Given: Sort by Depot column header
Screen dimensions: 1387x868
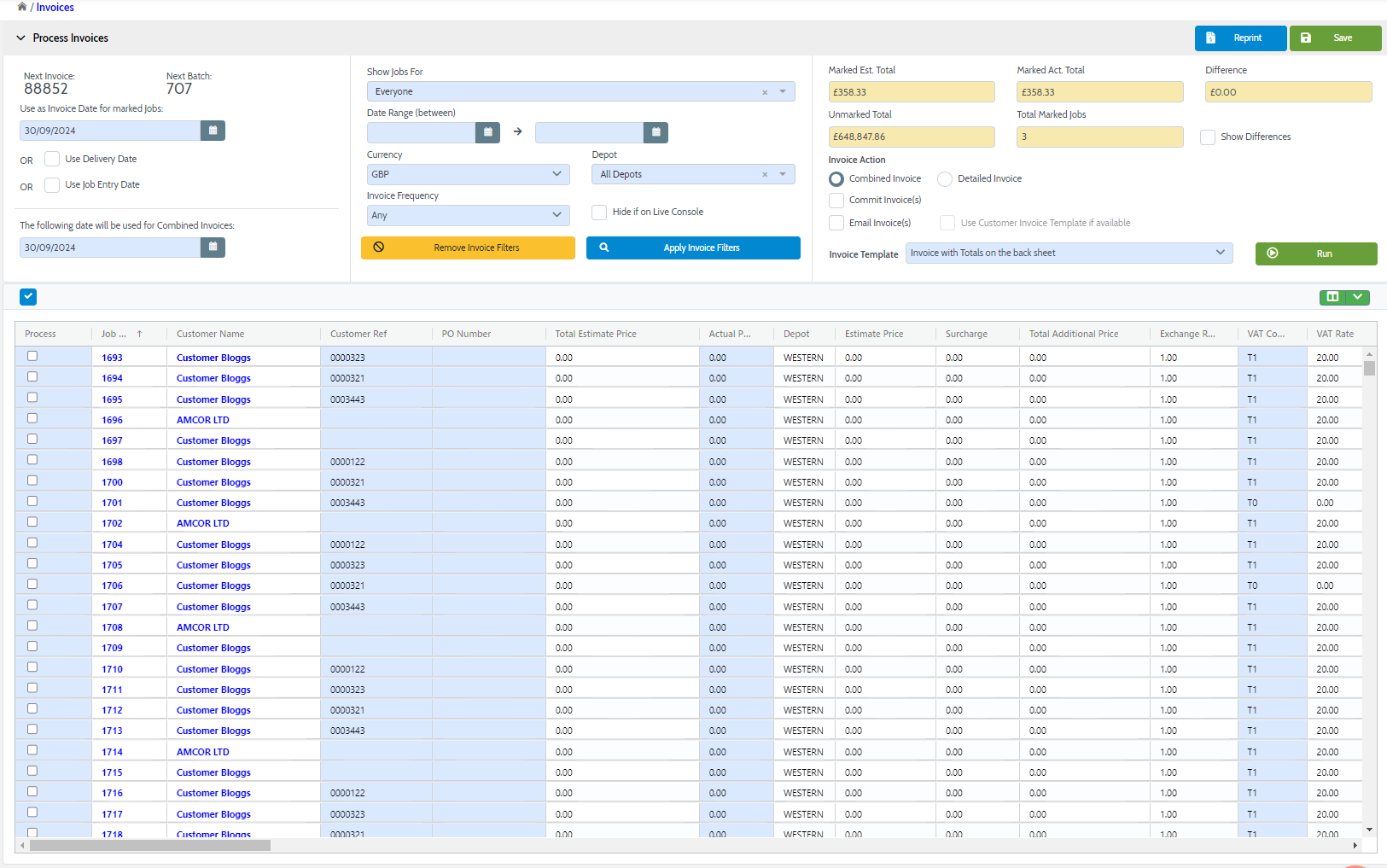Looking at the screenshot, I should pos(796,334).
